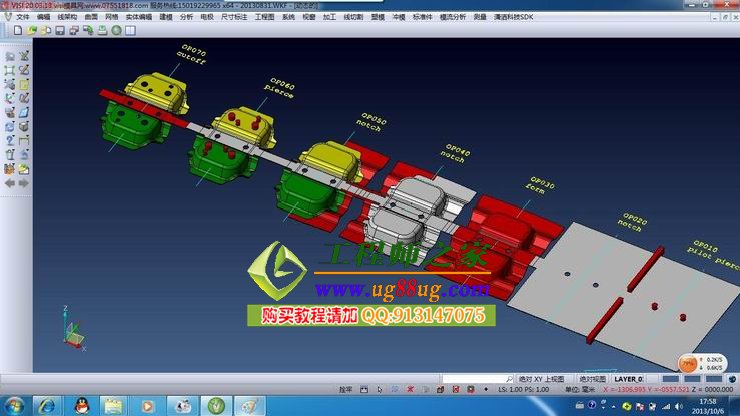Click the zoom window tool in left toolbar
Image resolution: width=740 pixels, height=416 pixels.
tap(10, 56)
